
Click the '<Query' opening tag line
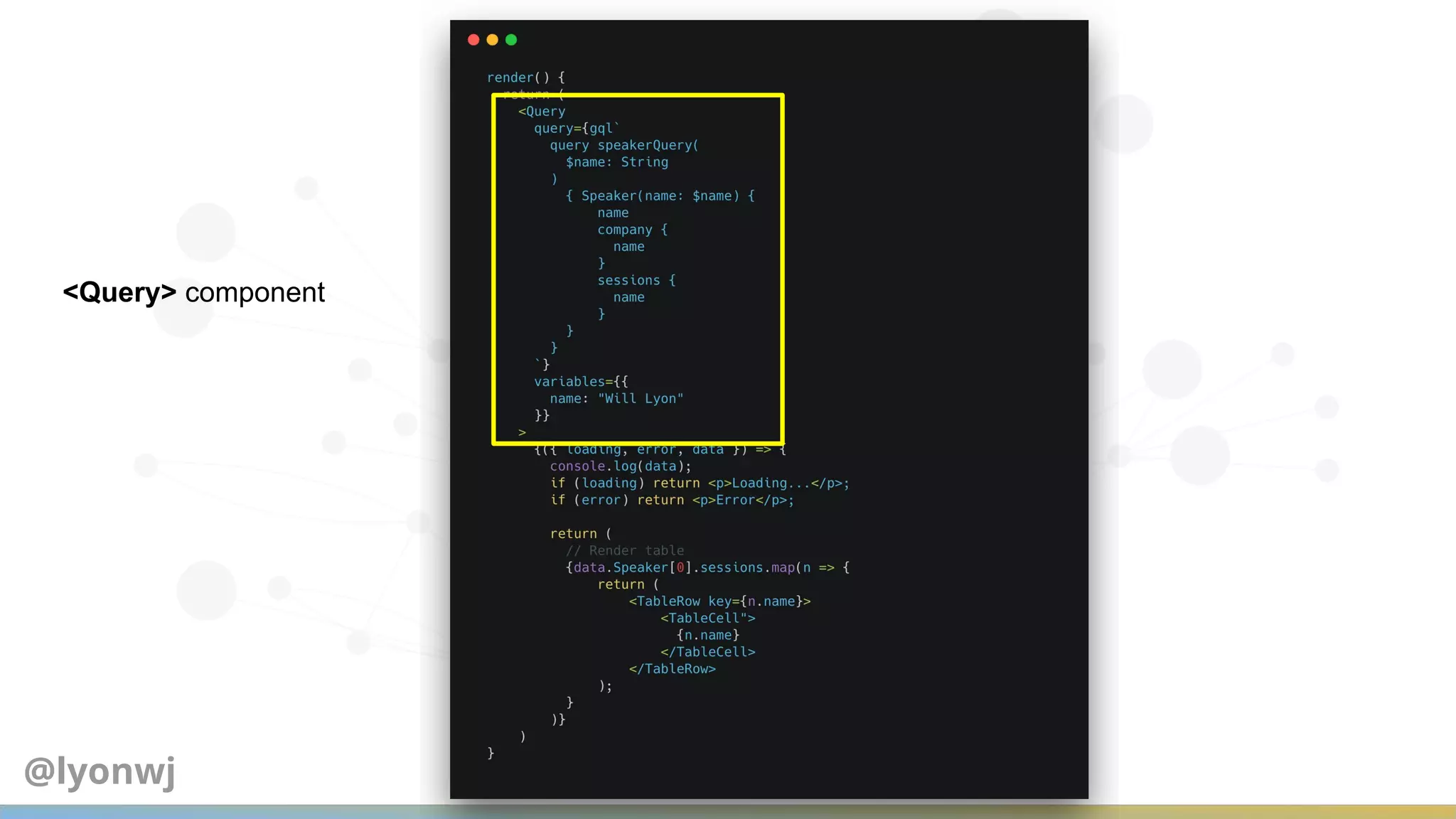(x=542, y=112)
